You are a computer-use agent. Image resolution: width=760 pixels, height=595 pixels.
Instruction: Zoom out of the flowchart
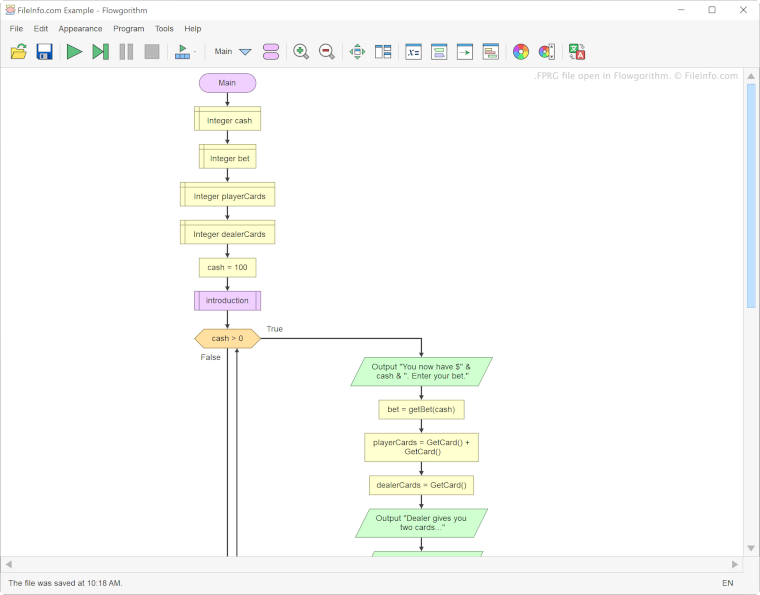(327, 51)
